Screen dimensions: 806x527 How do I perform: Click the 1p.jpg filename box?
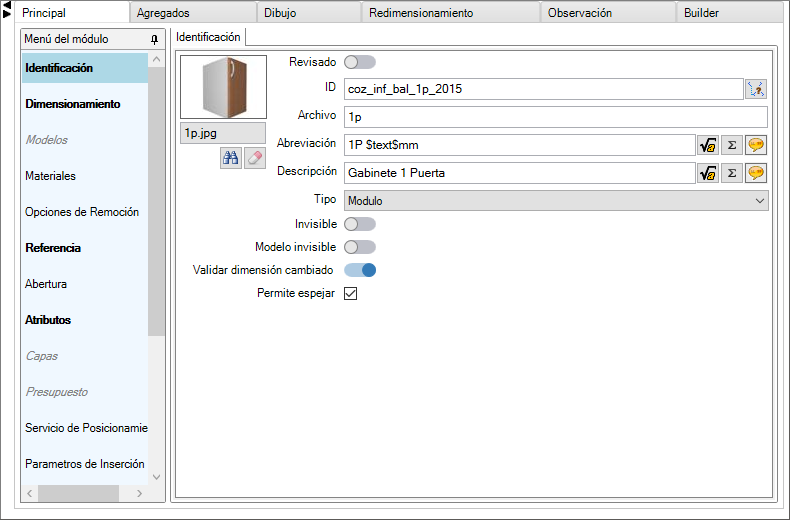(x=223, y=133)
